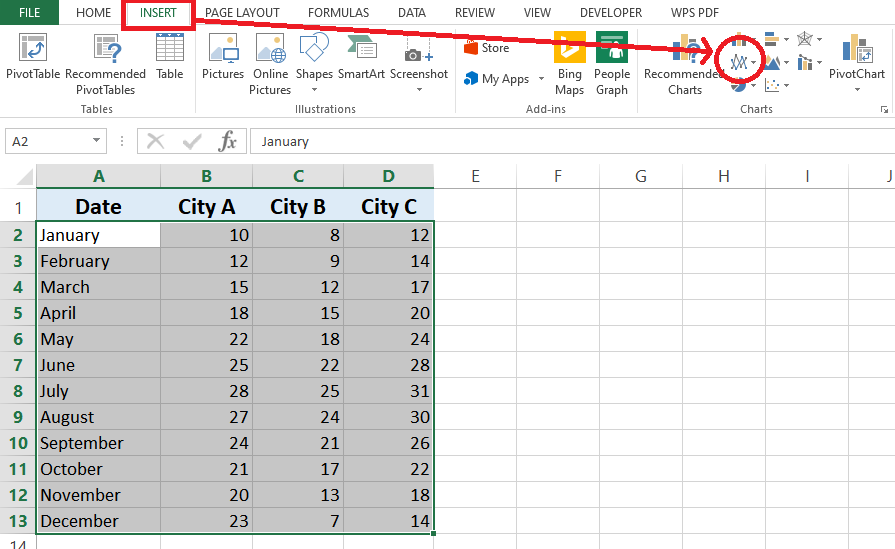Expand the PivotChart dropdown arrow

point(857,90)
